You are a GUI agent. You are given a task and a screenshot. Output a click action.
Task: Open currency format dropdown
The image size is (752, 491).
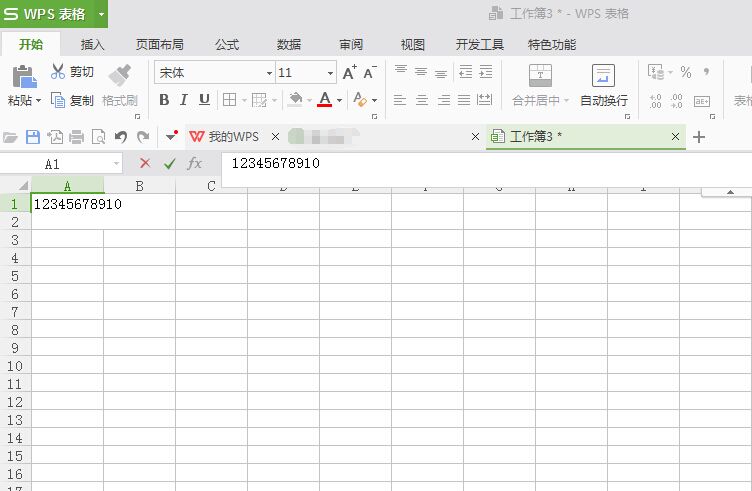pos(670,72)
